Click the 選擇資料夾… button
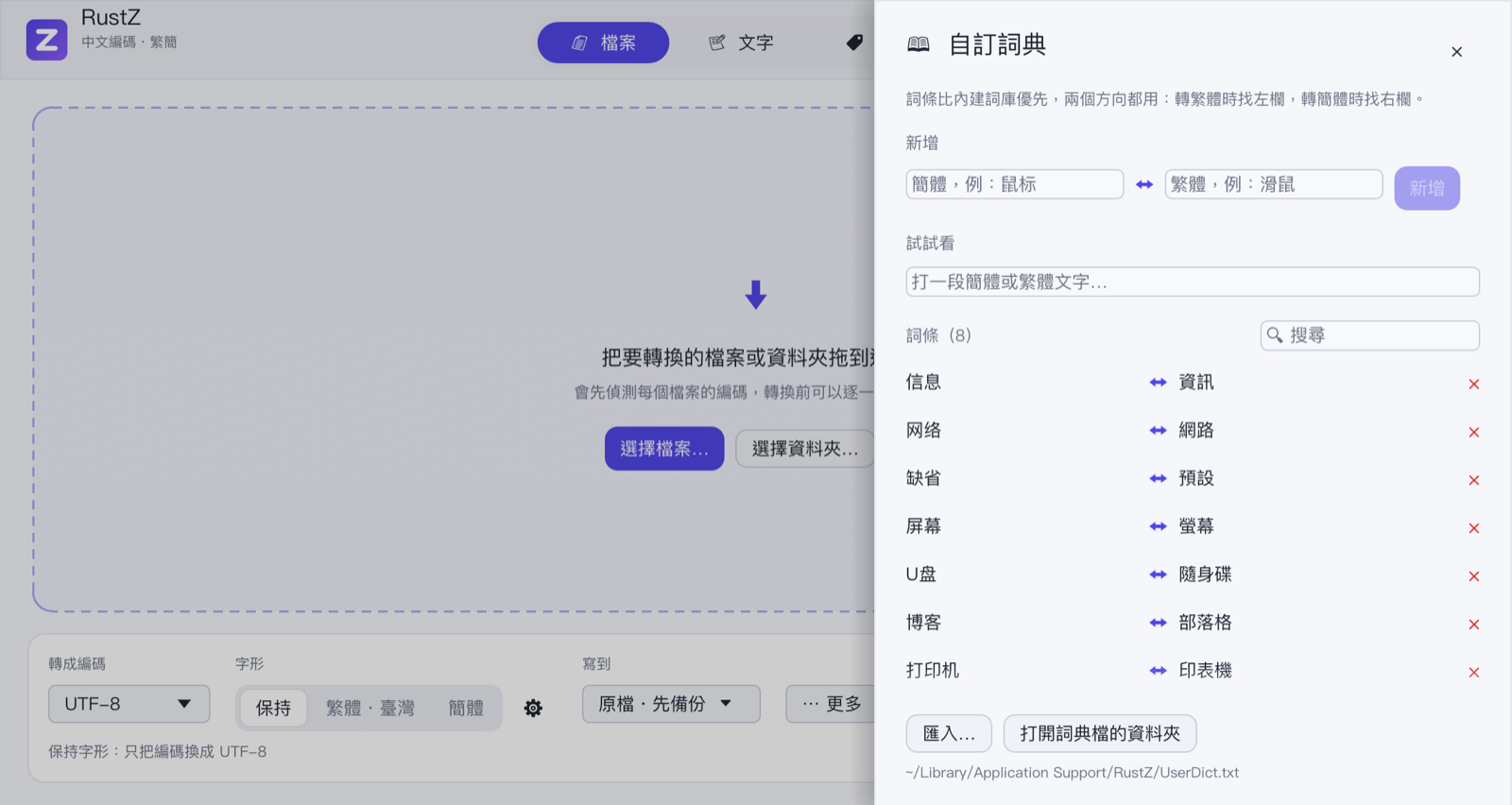 click(805, 449)
